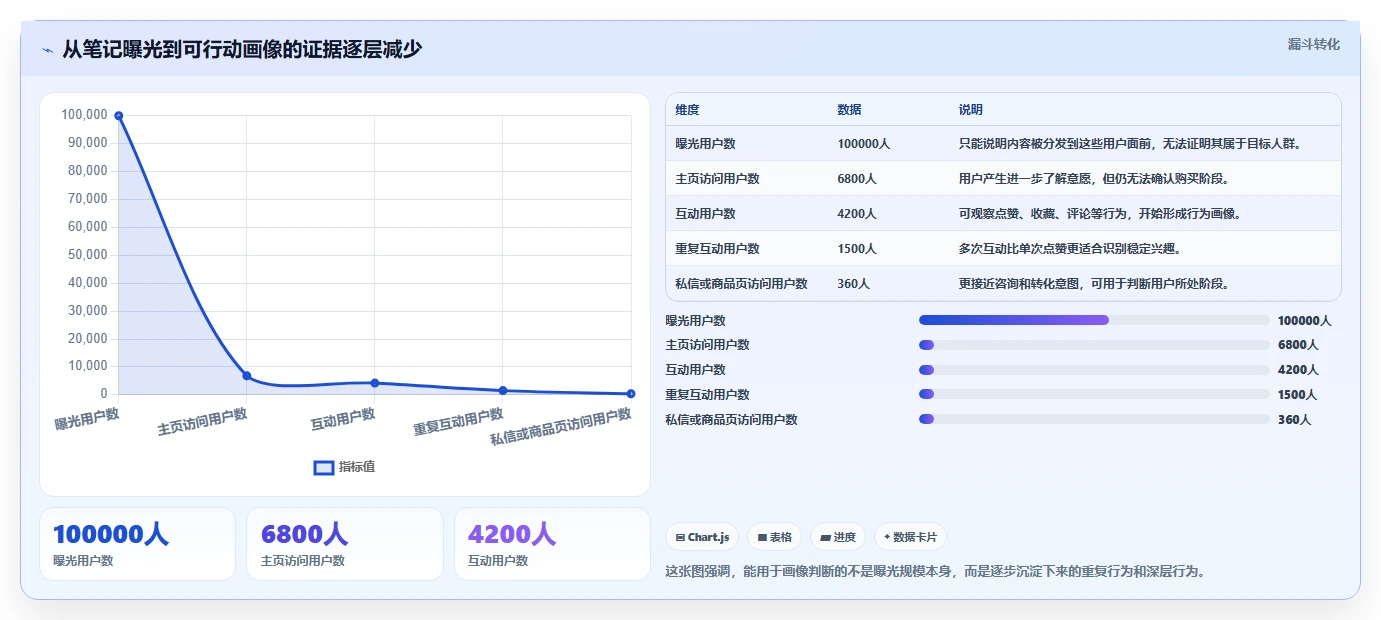Click the chart data point for 曝光用户数

[x=119, y=116]
